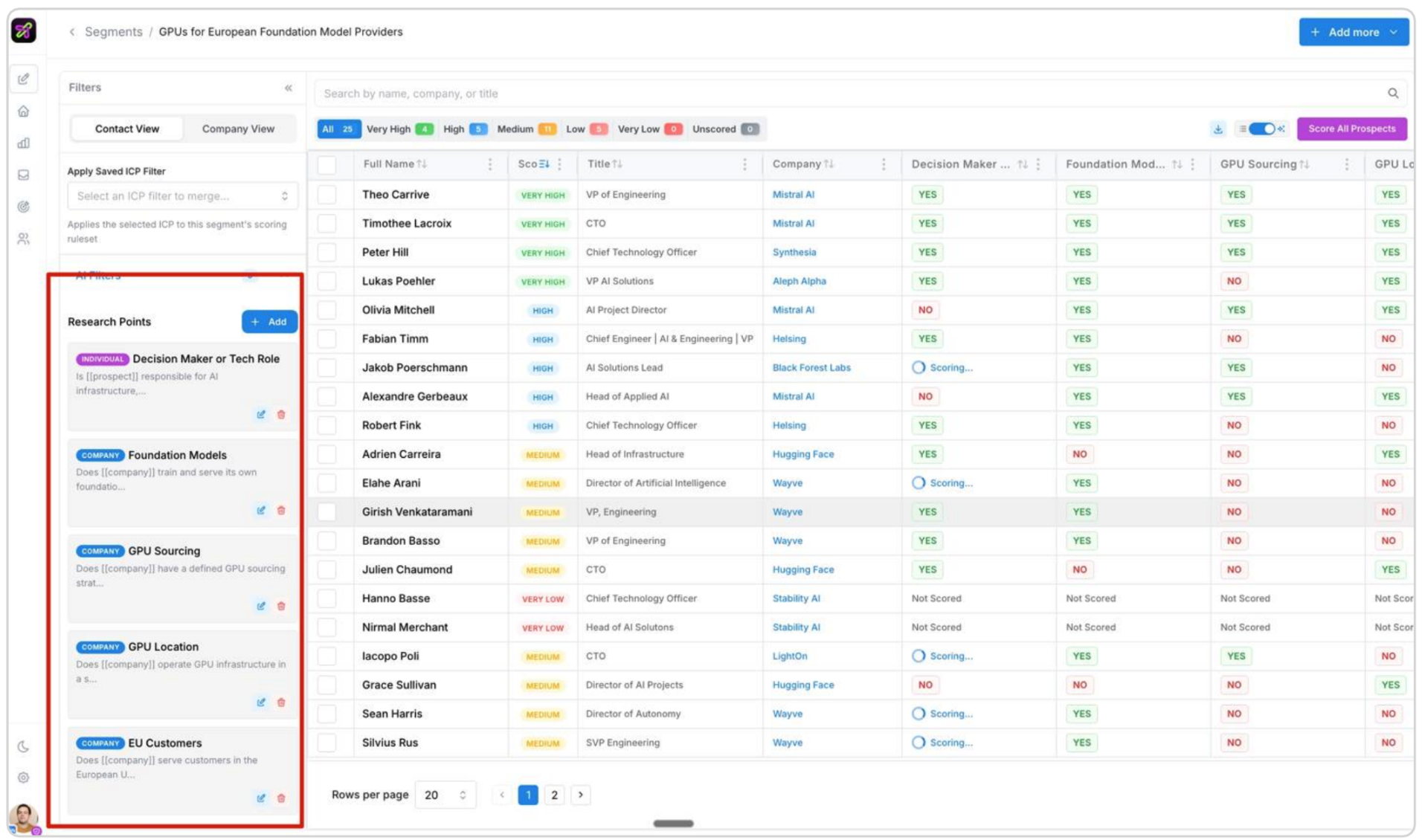This screenshot has width=1425, height=840.
Task: Open GPU Sourcing column options menu
Action: (x=1347, y=164)
